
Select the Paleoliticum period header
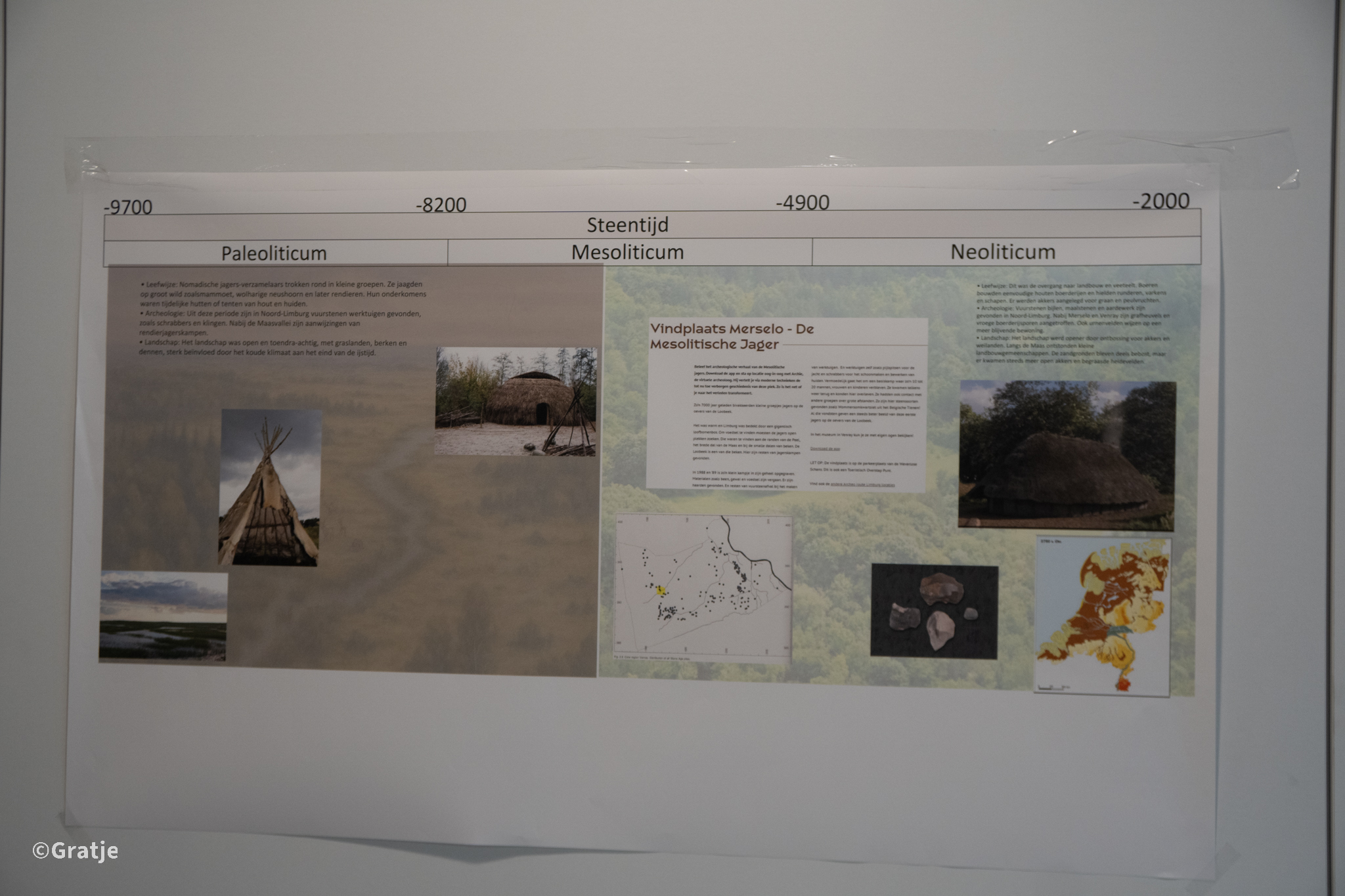[x=274, y=253]
